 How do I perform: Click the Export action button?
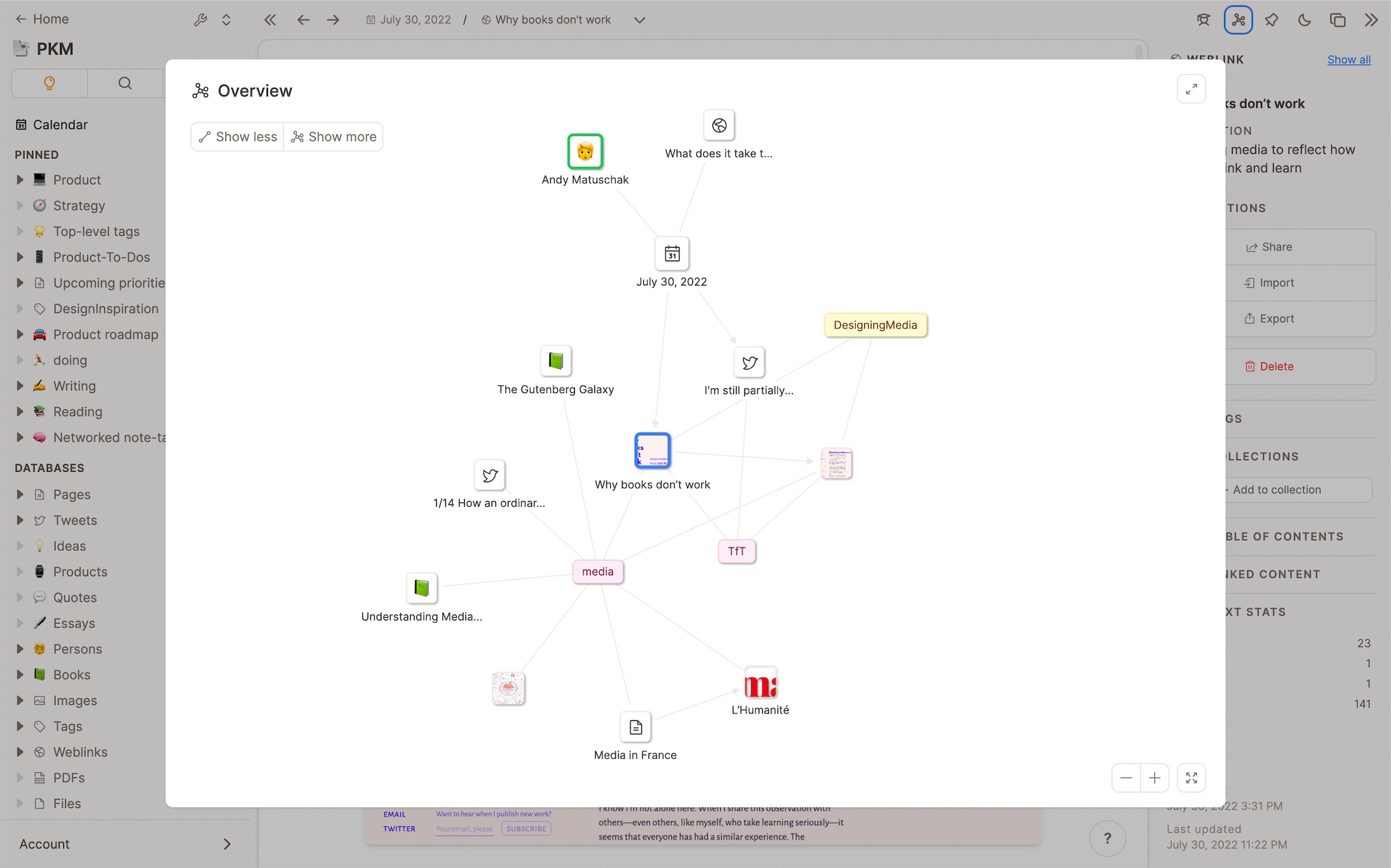[1300, 319]
